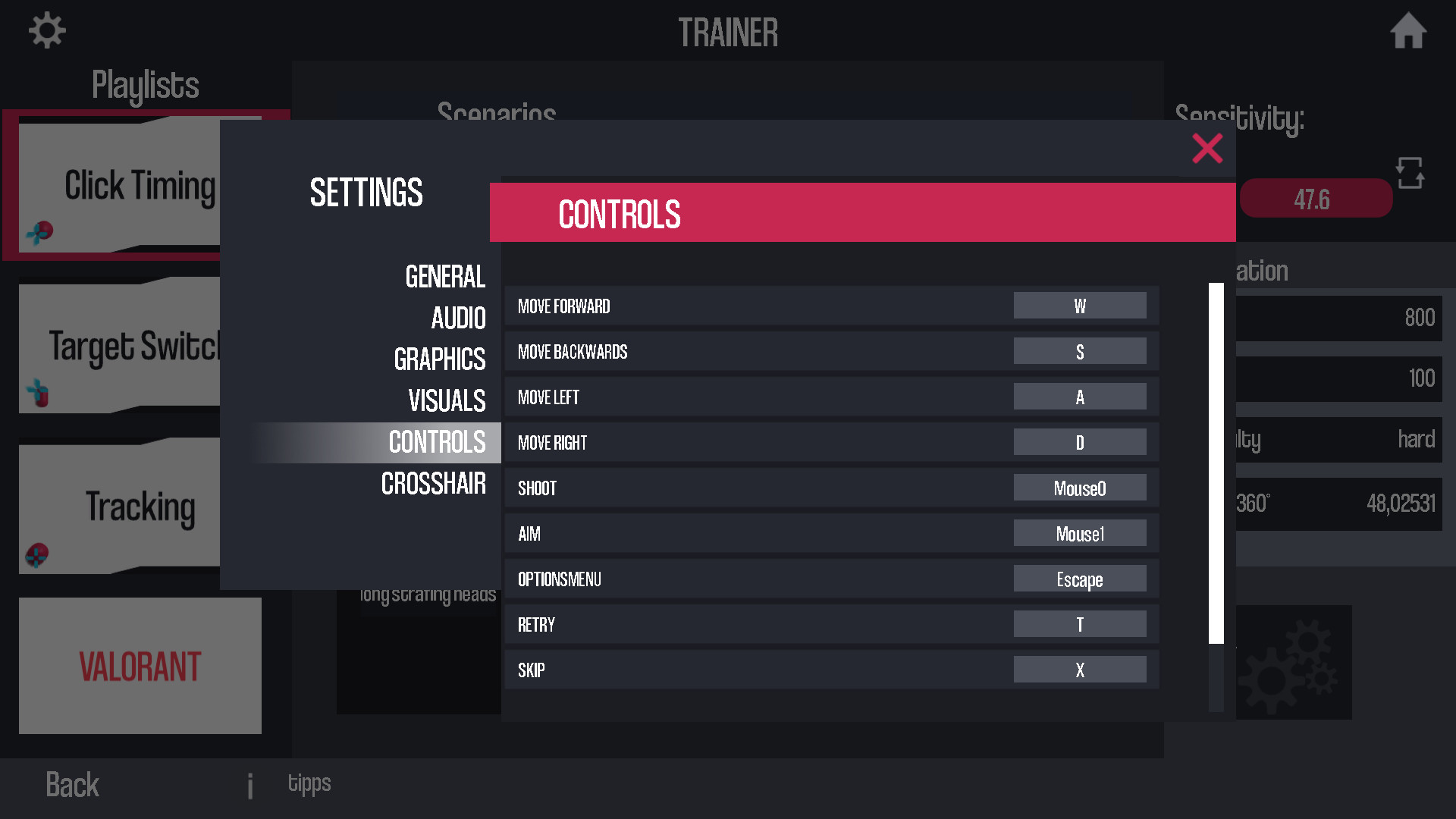
Task: Change the RETRY keybind button
Action: point(1080,624)
